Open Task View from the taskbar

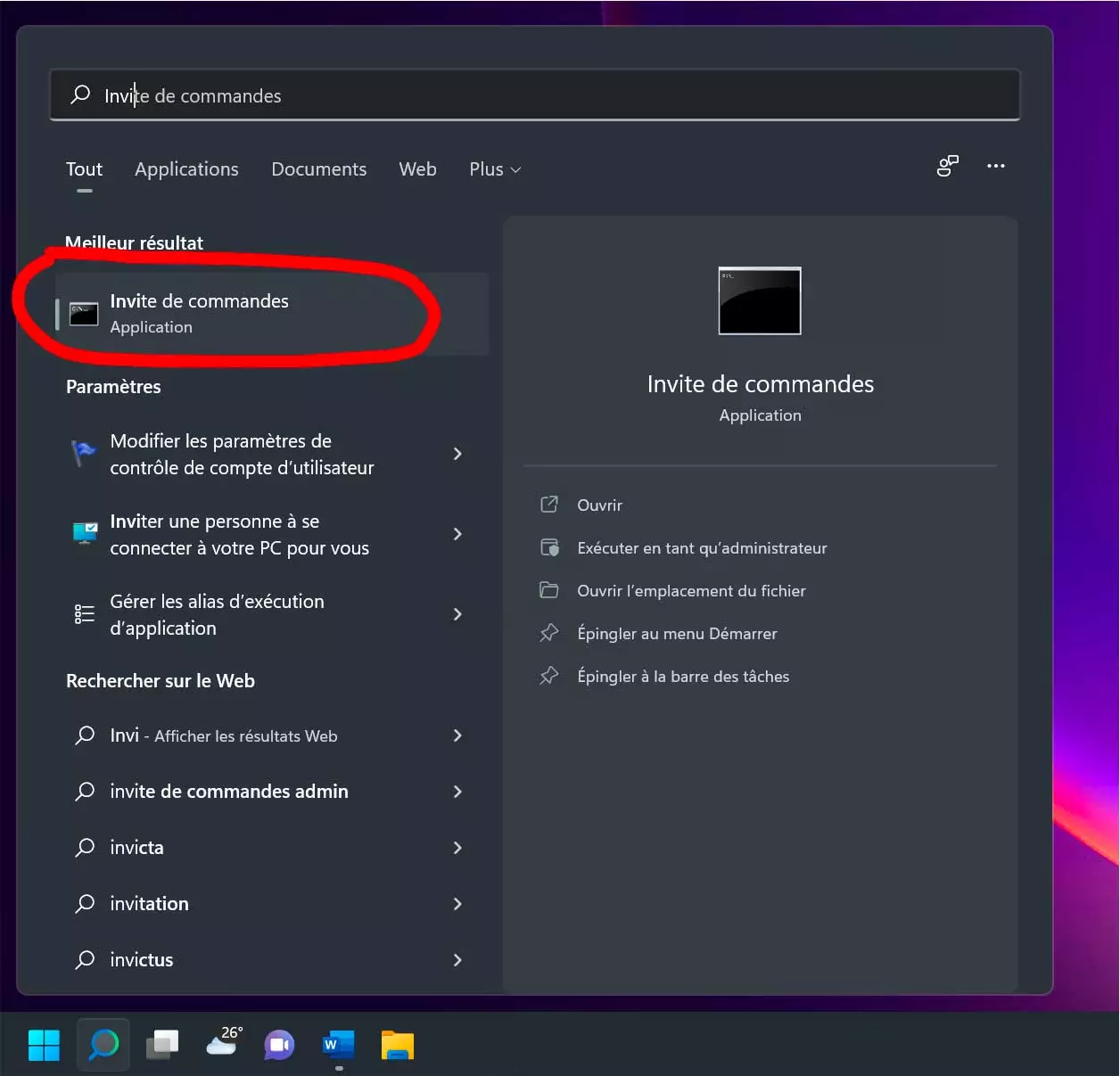point(162,1045)
